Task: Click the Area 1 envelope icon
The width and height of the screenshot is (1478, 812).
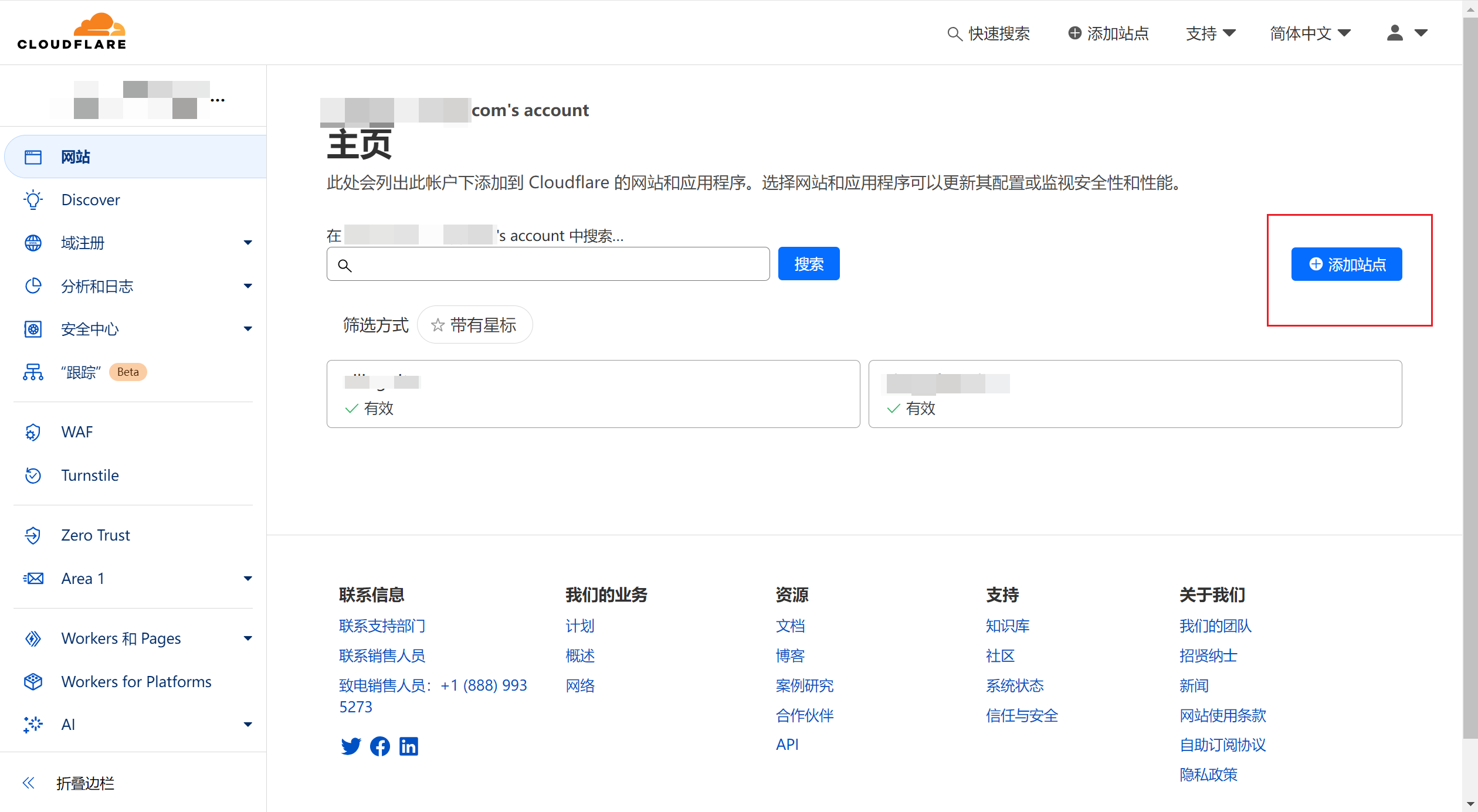Action: tap(33, 579)
